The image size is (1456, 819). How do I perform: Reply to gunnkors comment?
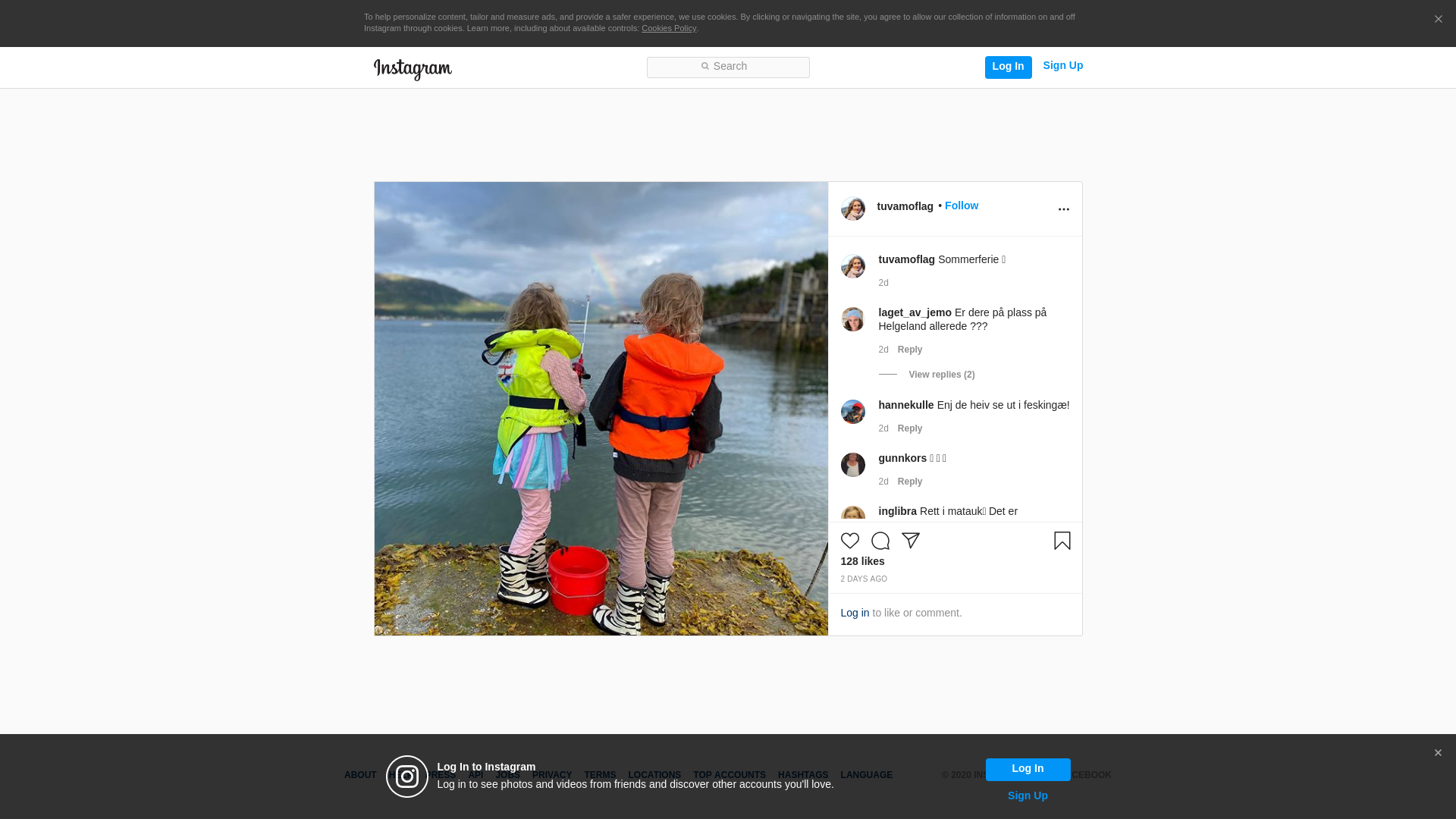click(910, 482)
